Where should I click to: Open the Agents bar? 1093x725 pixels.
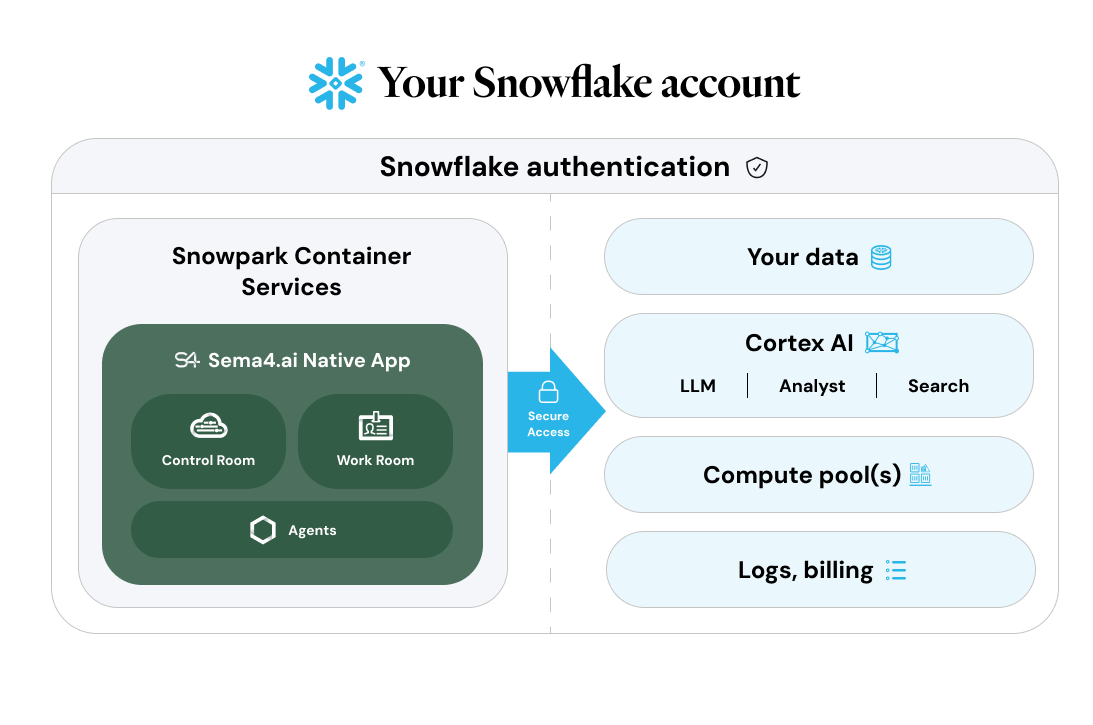(x=292, y=530)
